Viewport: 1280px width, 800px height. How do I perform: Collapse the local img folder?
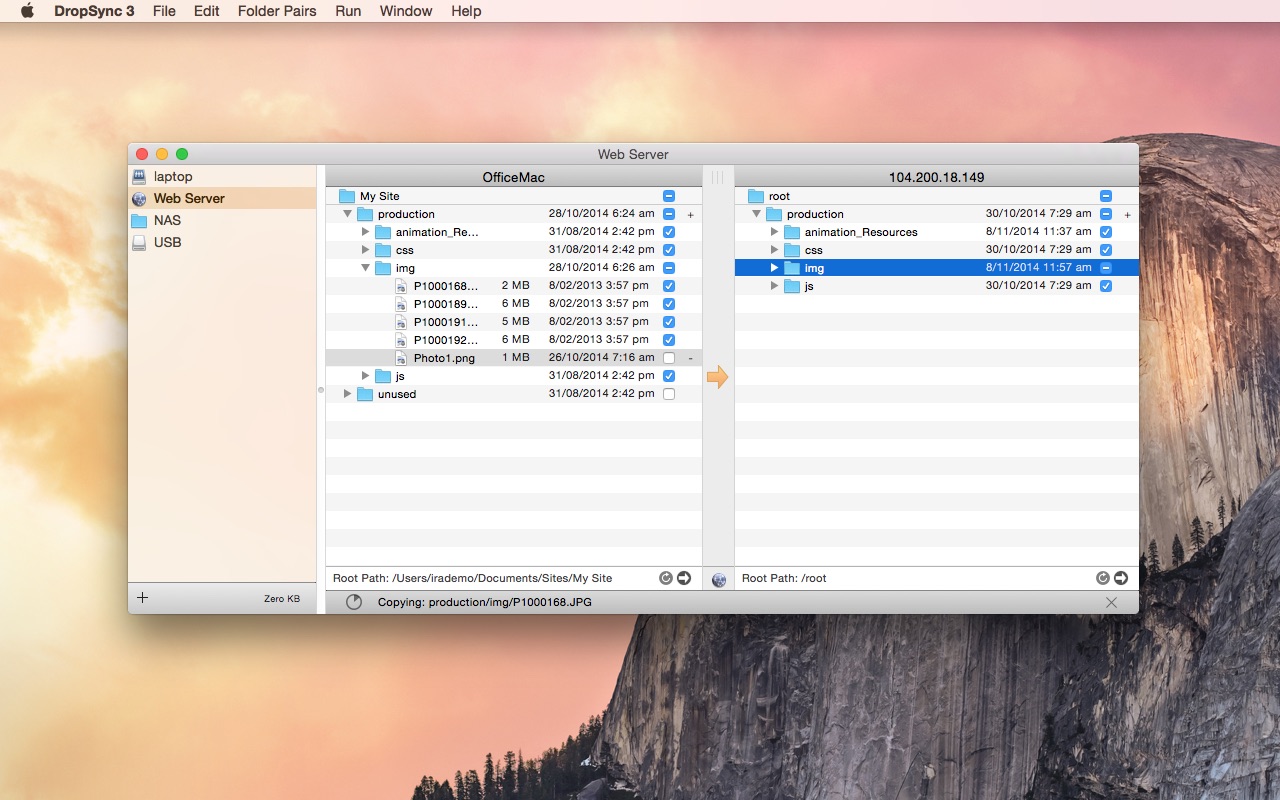click(x=366, y=268)
